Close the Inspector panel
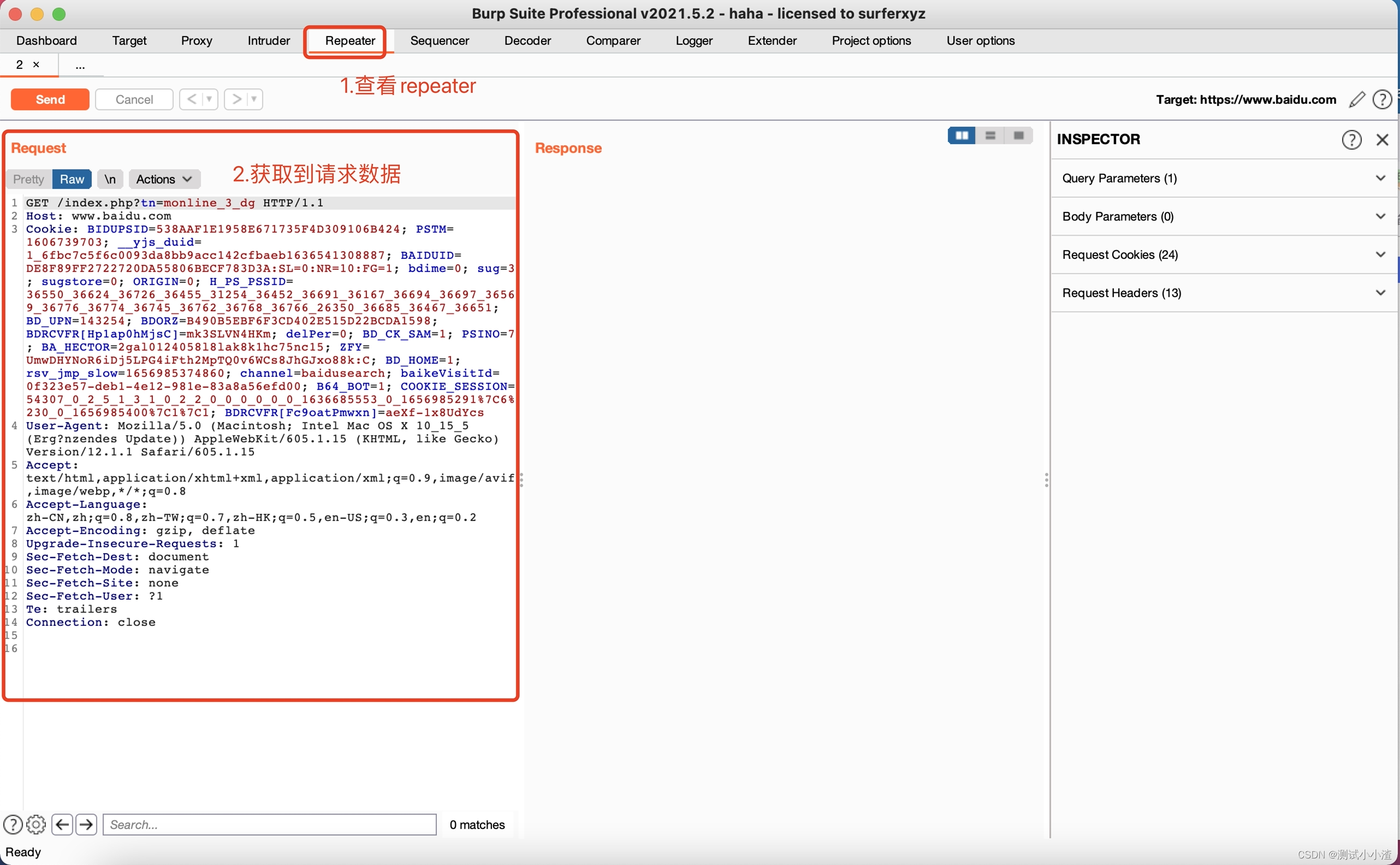 tap(1381, 140)
